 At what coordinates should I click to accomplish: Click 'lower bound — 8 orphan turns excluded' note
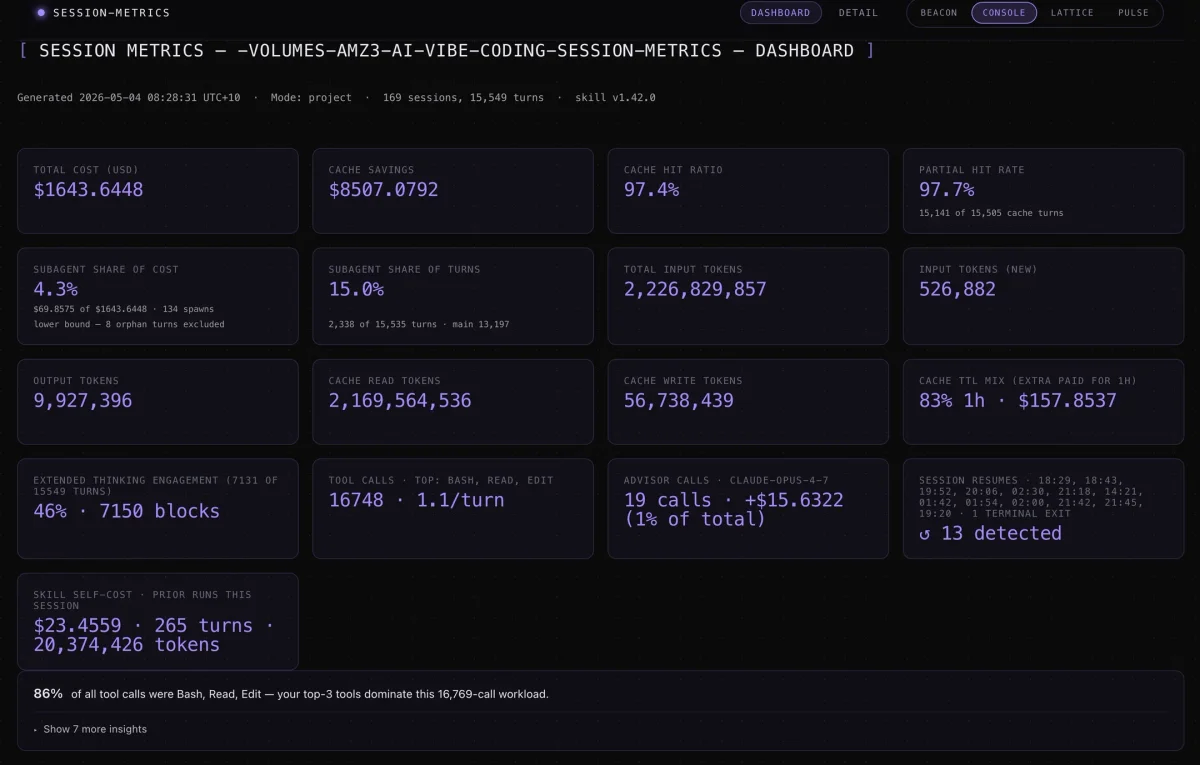click(129, 324)
